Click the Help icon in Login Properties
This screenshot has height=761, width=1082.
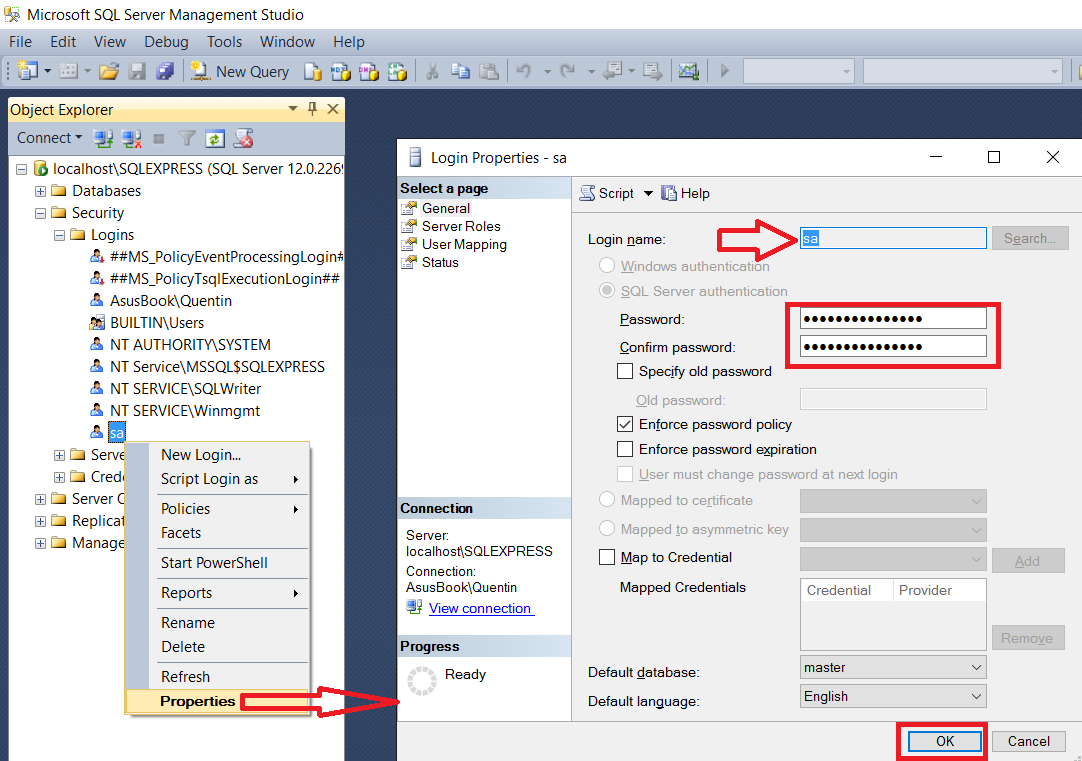tap(685, 193)
